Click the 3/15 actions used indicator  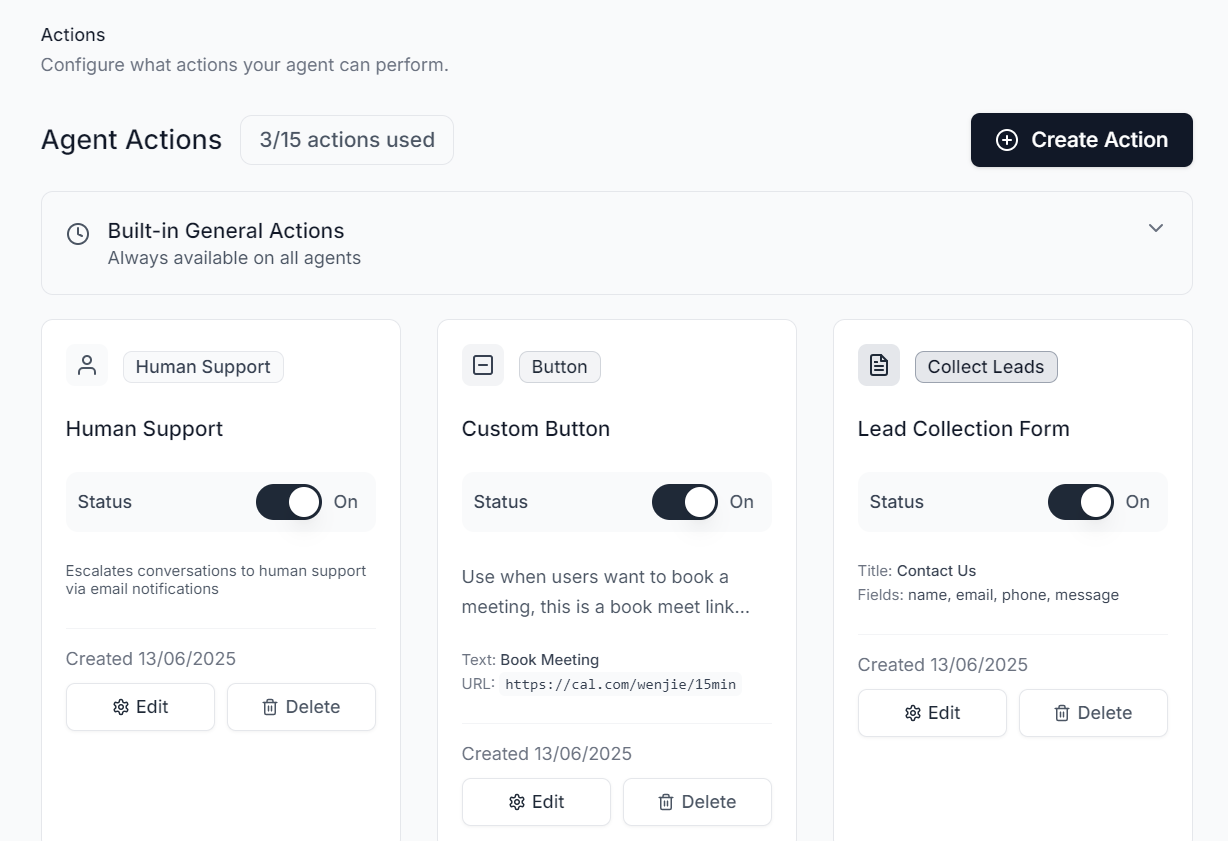coord(346,140)
